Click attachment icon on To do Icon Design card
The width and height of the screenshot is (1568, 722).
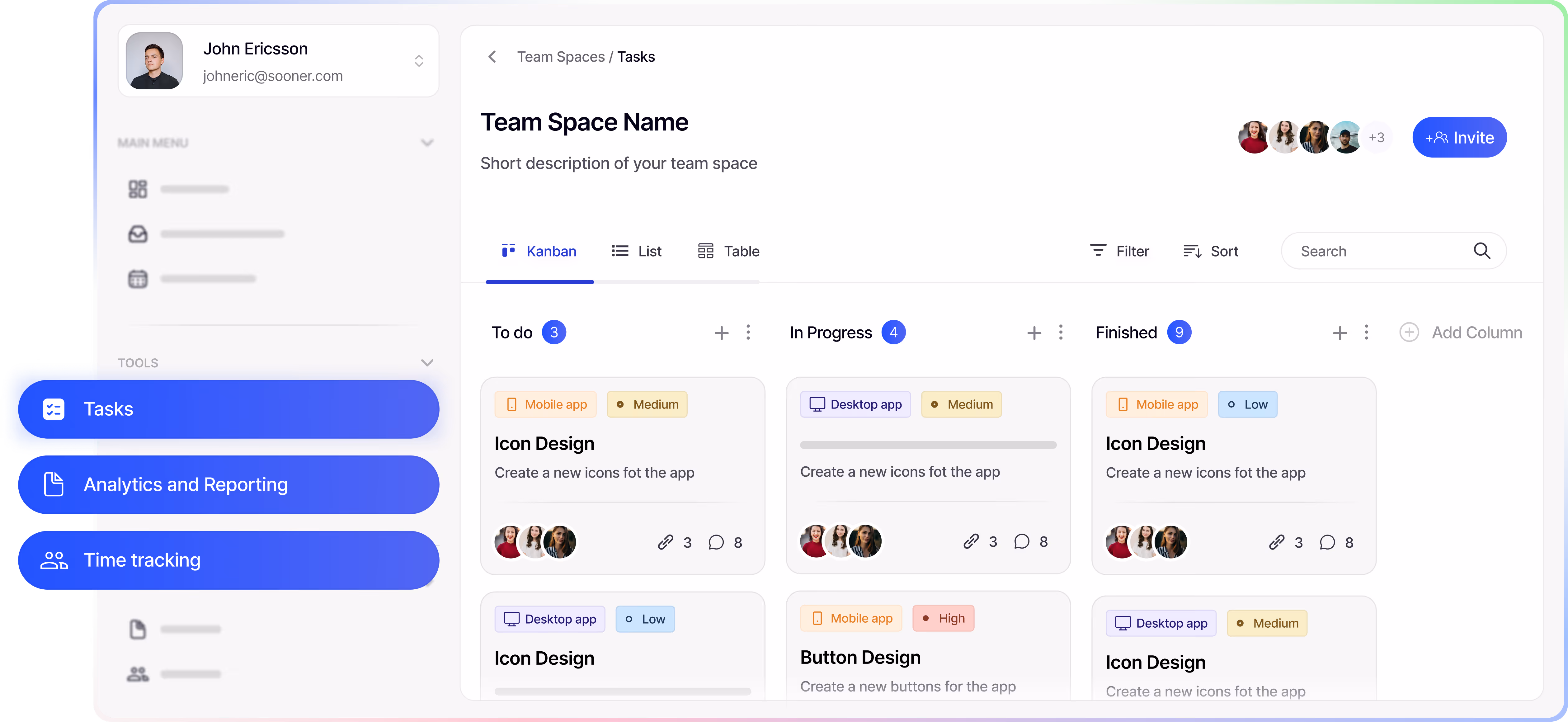click(x=665, y=542)
